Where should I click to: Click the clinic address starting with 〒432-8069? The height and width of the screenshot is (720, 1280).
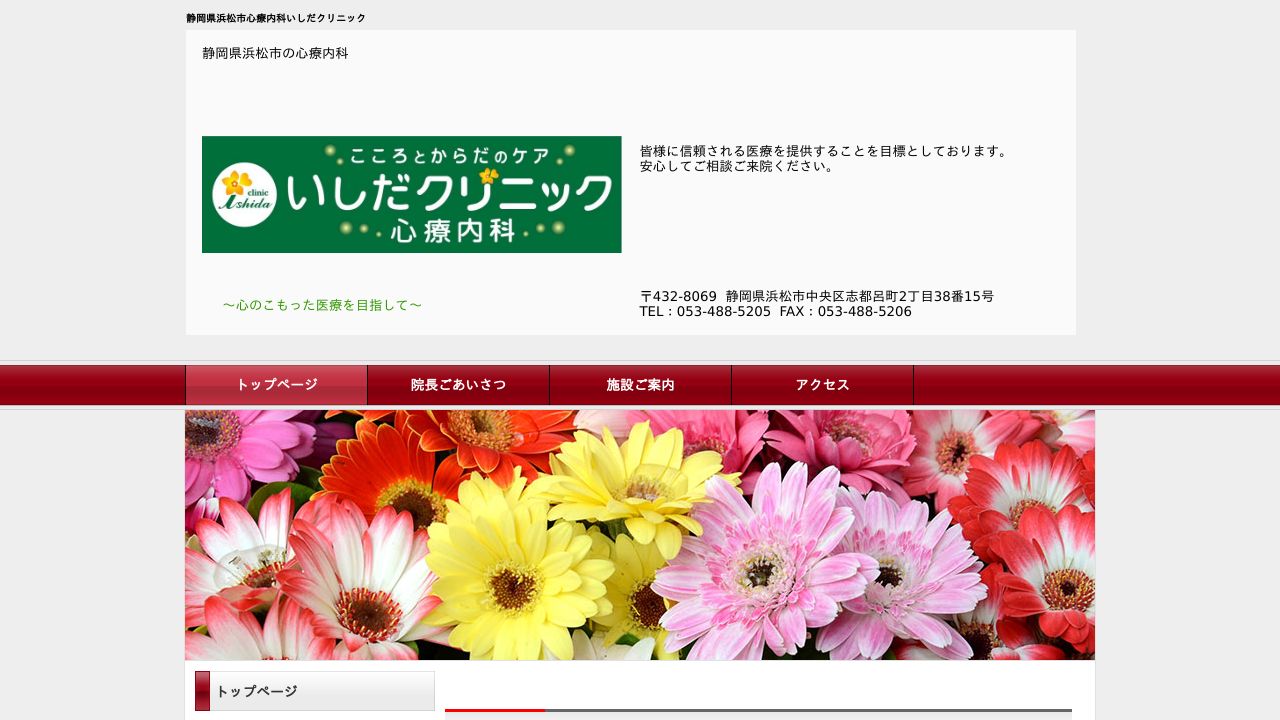(817, 296)
